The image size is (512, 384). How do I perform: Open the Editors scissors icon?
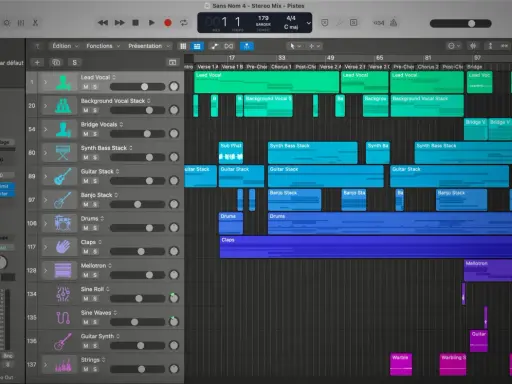35,23
